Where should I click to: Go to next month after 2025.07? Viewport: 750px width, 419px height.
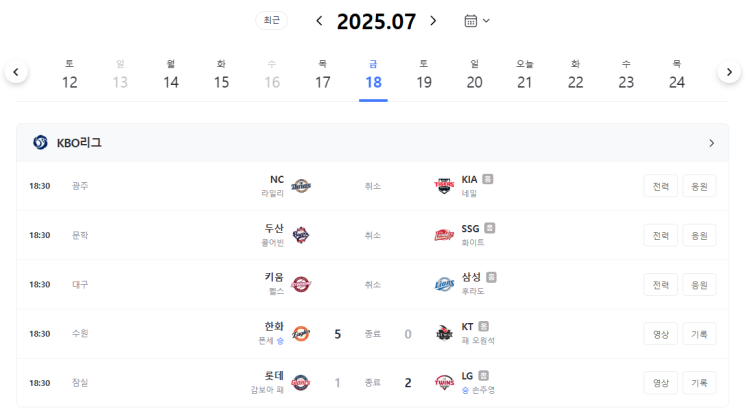pos(433,21)
